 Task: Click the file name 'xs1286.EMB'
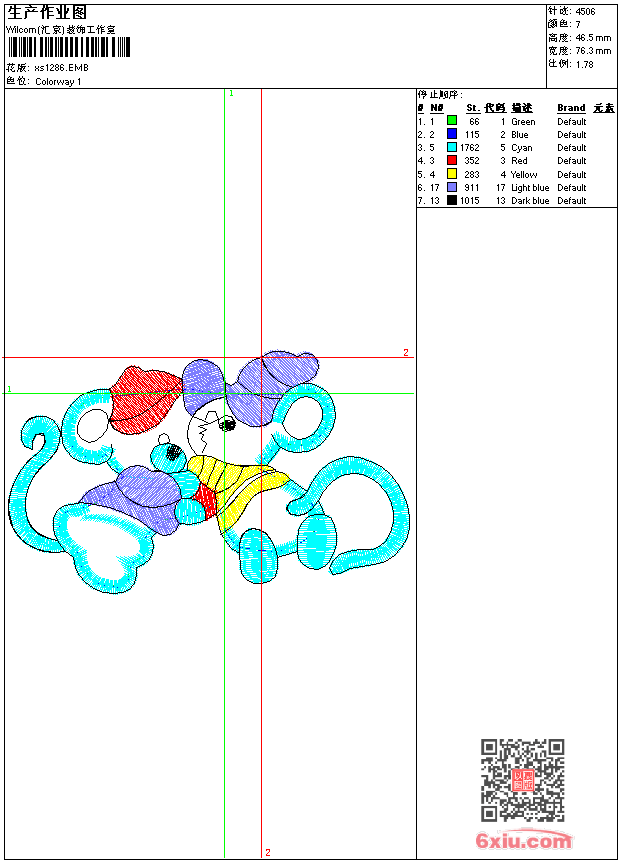(x=61, y=68)
